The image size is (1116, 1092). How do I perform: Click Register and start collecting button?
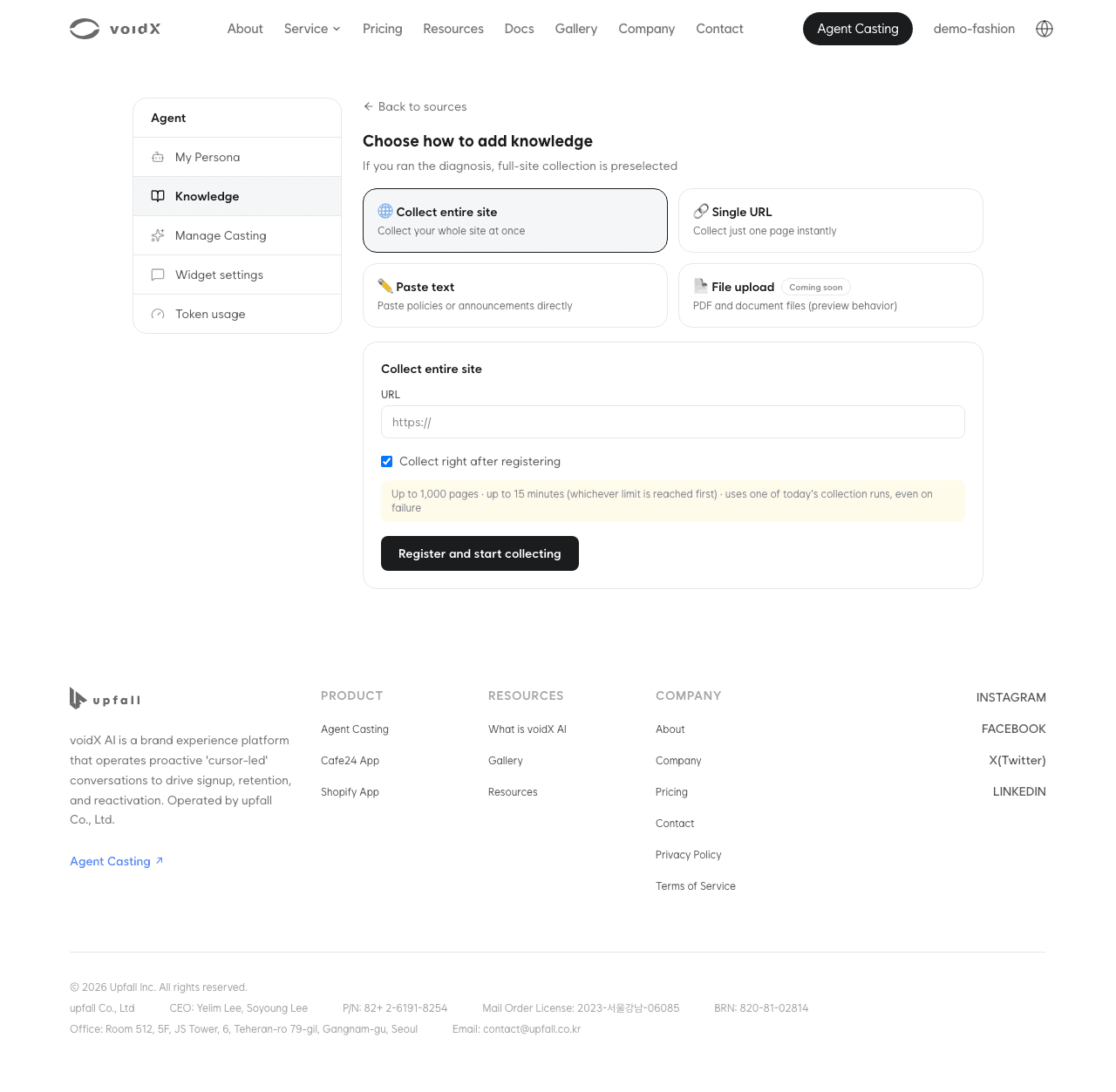(480, 553)
